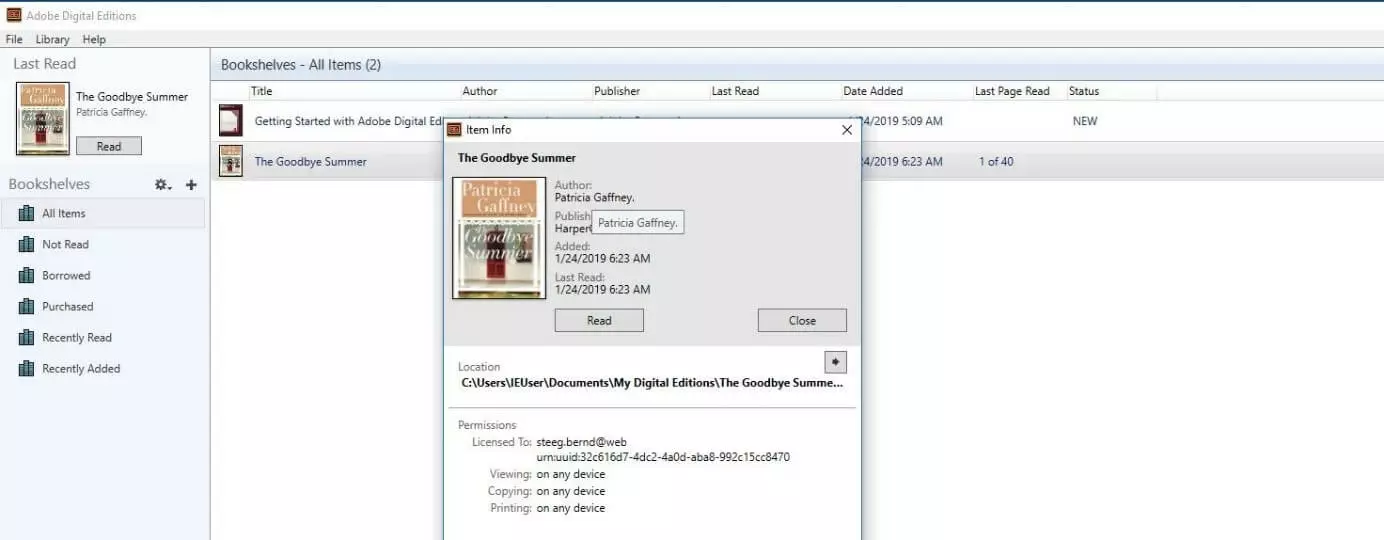The image size is (1384, 540).
Task: Select the Purchased bookshelf
Action: (103, 306)
